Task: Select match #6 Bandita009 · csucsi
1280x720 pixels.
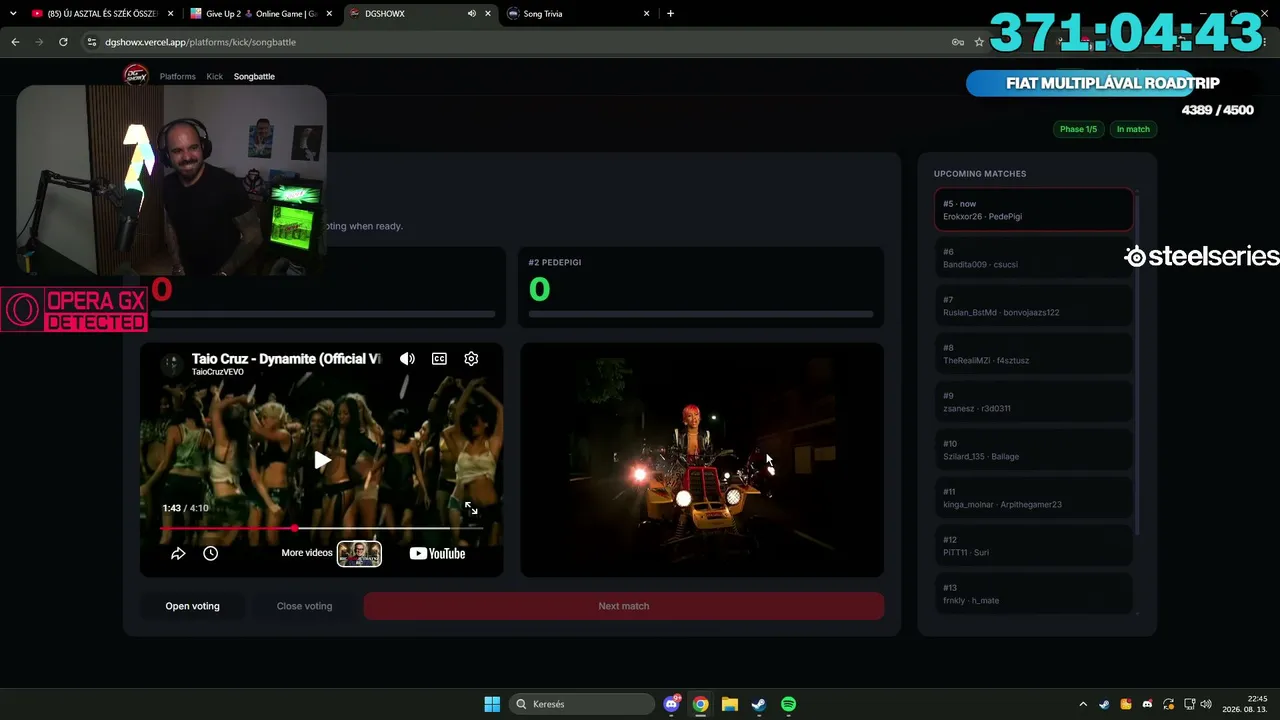Action: pos(1034,258)
